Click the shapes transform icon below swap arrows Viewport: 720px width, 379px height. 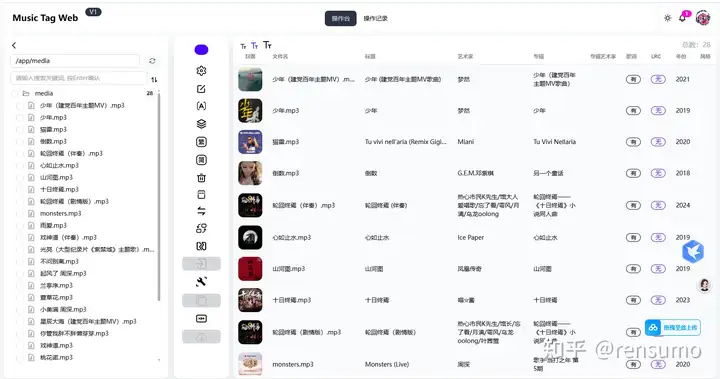(x=201, y=228)
